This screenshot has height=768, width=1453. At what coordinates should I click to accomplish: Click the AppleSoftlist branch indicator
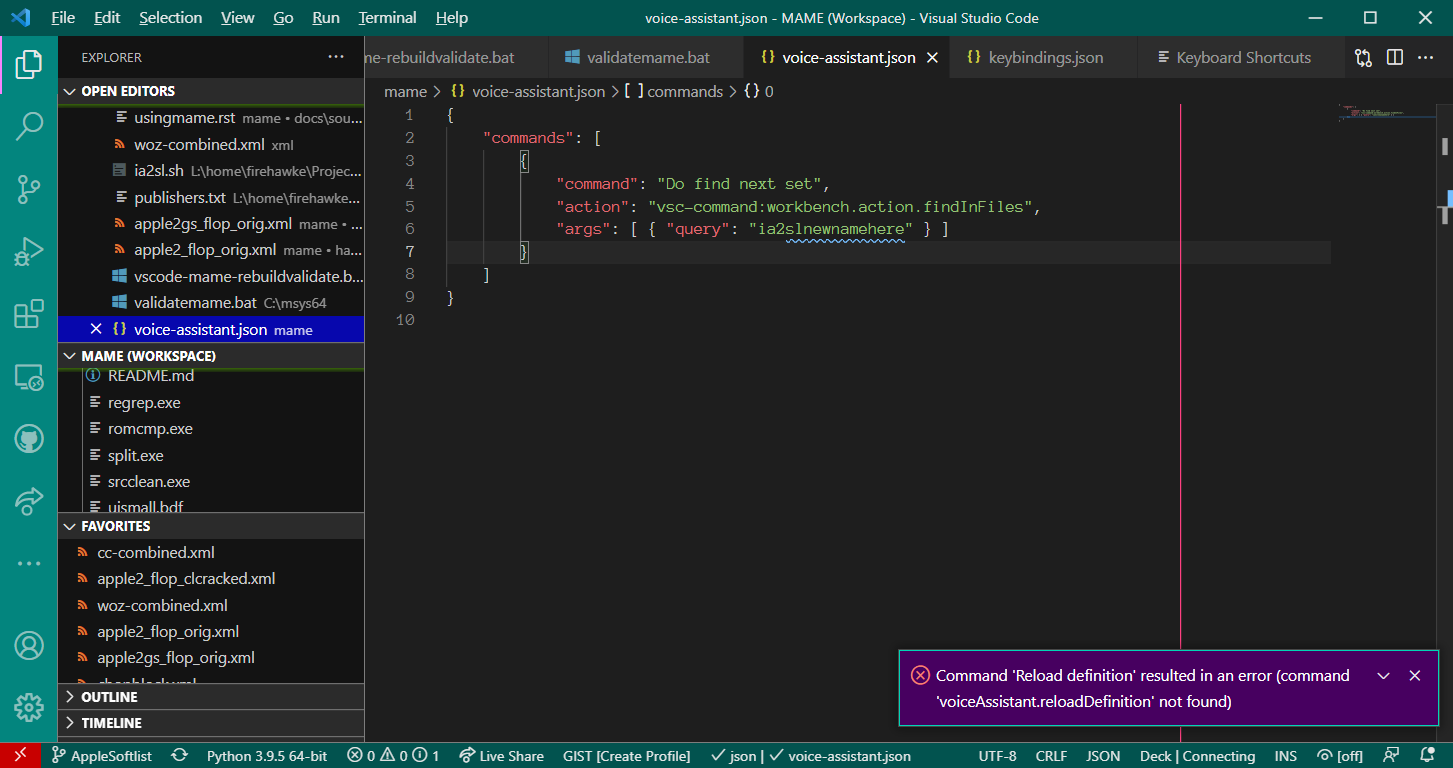(x=102, y=756)
